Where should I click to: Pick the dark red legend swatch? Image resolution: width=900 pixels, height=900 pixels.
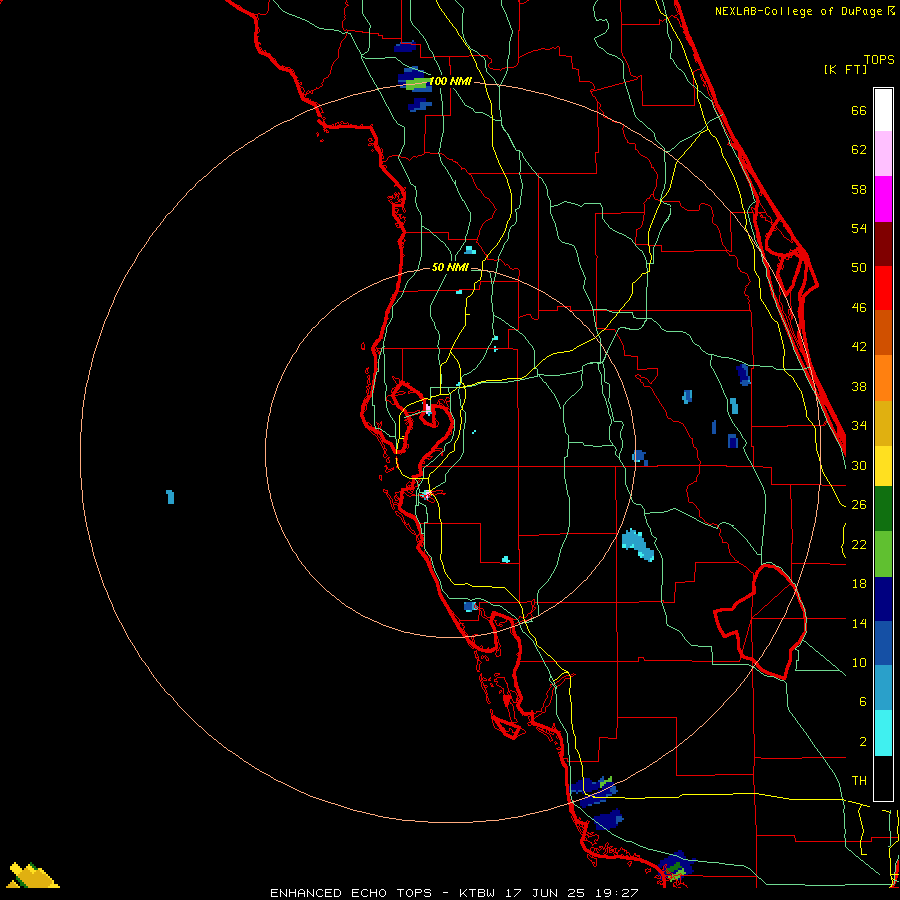[883, 244]
